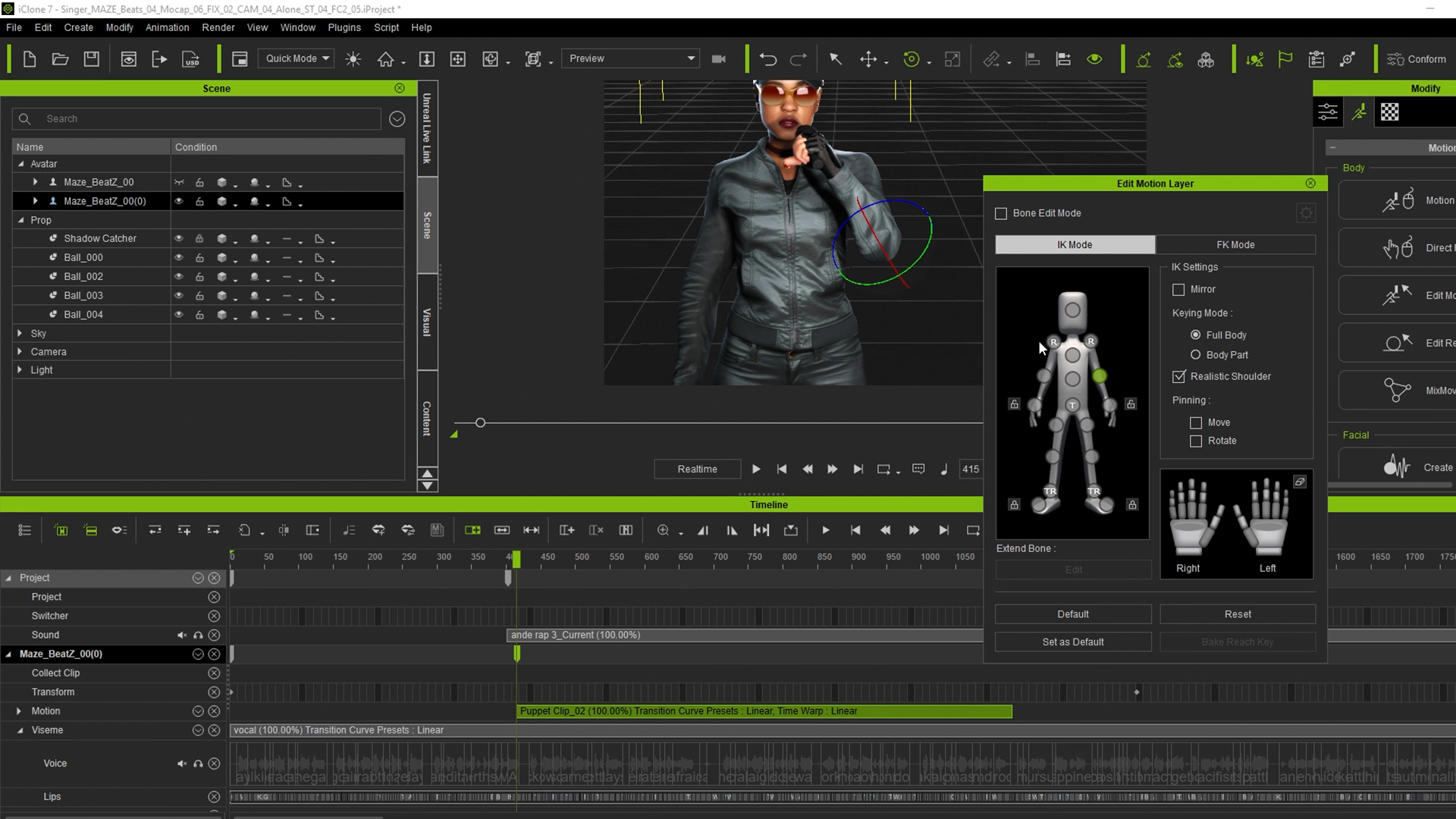Screen dimensions: 1456x819
Task: Click the Home view icon
Action: 386,59
